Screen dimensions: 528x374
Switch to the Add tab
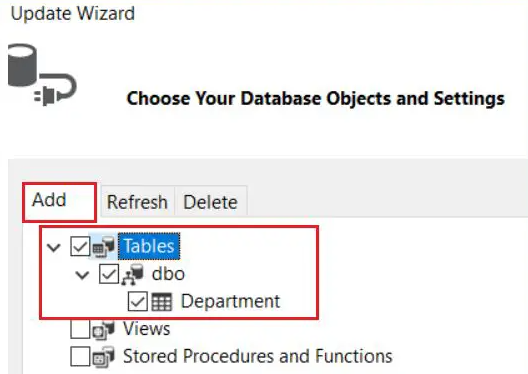coord(60,202)
